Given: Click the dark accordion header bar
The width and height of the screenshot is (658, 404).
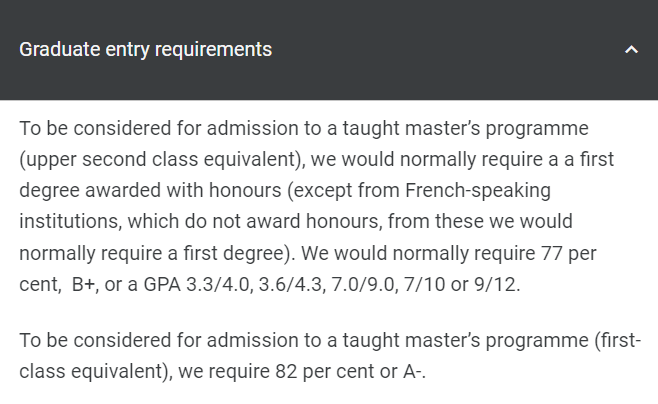Looking at the screenshot, I should click(x=329, y=50).
